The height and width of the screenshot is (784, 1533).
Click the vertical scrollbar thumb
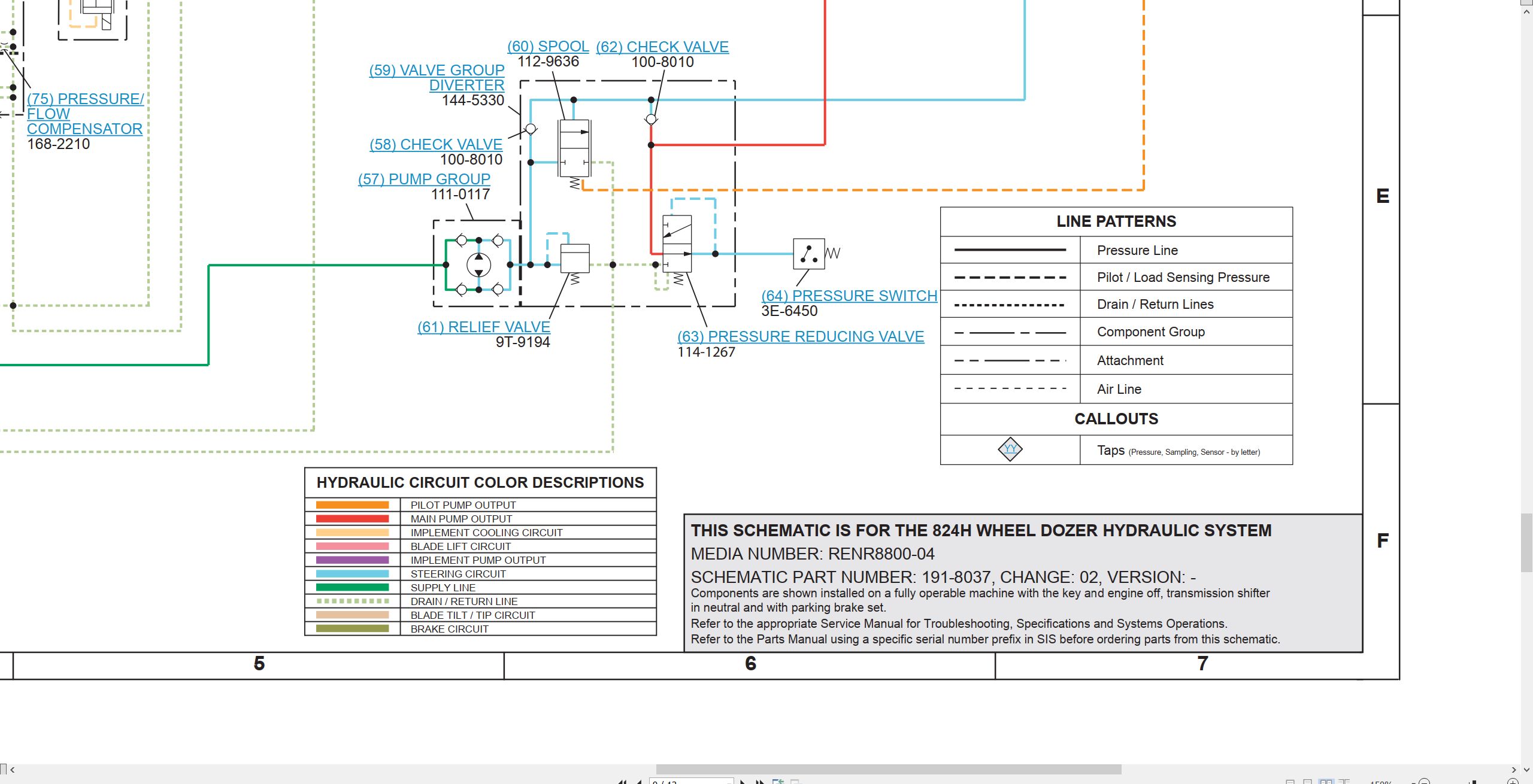pos(1527,543)
